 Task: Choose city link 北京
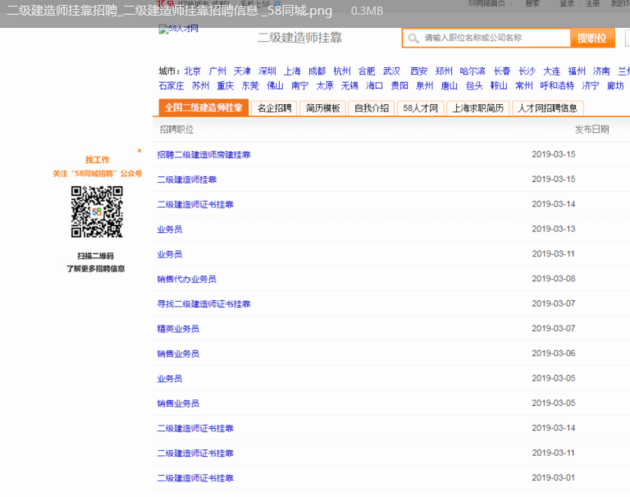tap(192, 71)
